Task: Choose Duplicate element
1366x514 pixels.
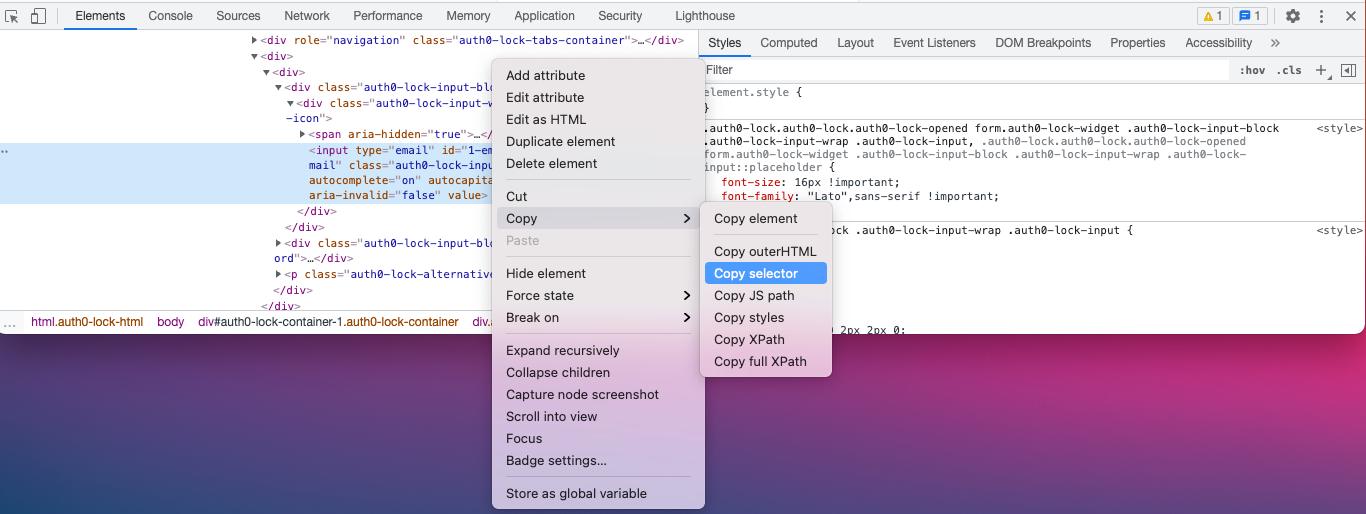Action: (x=598, y=142)
